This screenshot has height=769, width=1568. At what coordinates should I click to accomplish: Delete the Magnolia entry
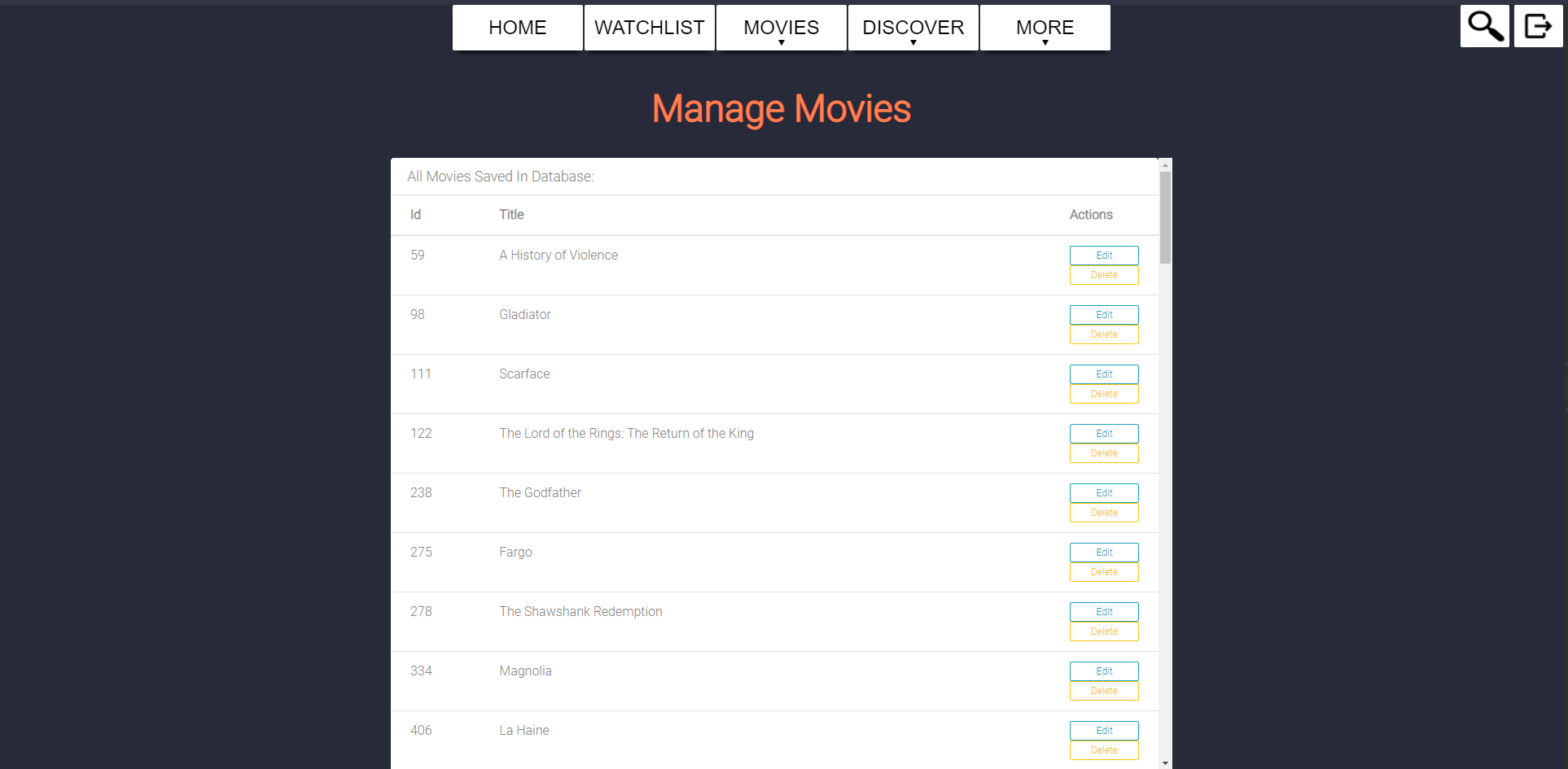1104,691
